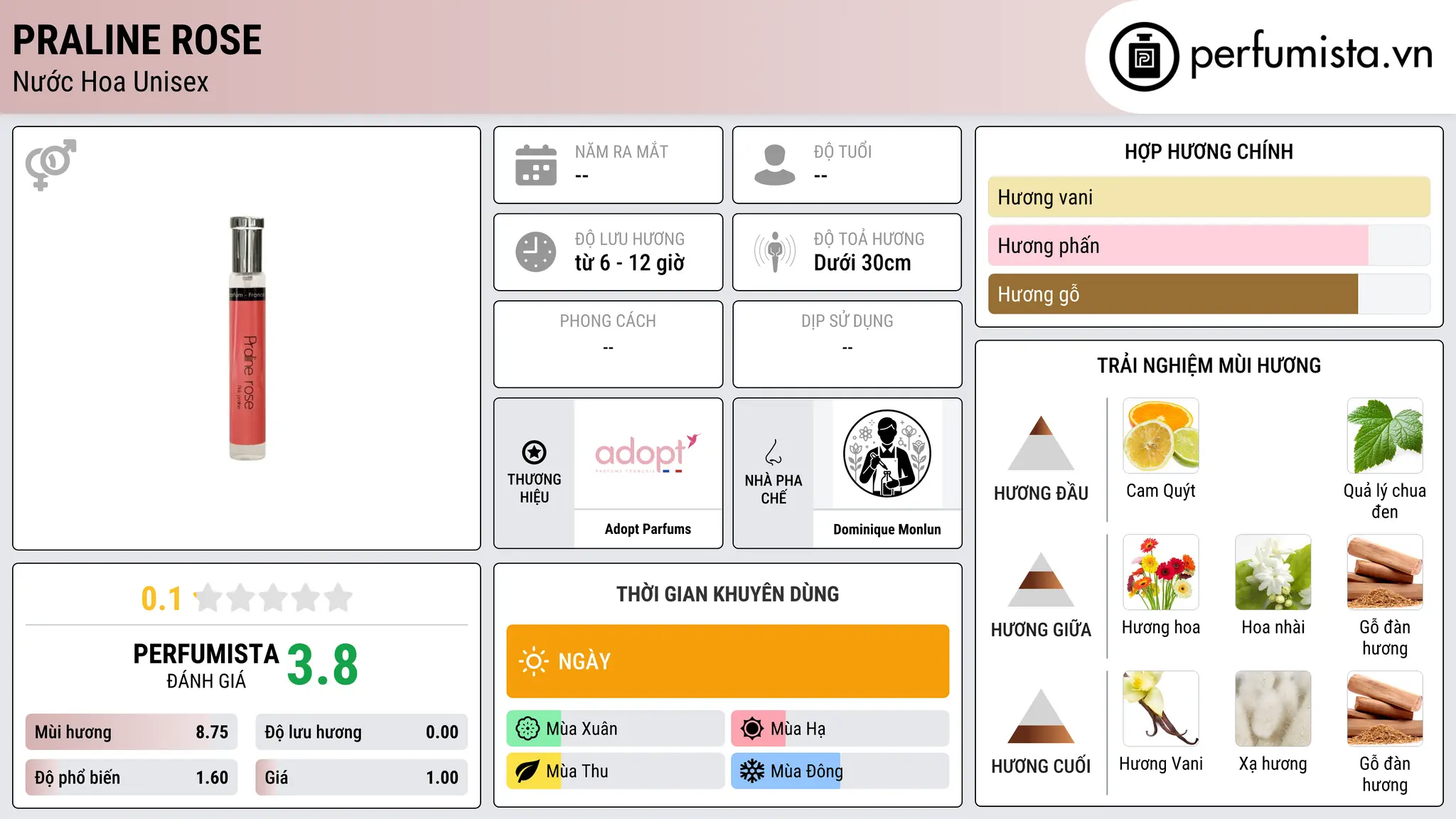
Task: Click the green 3.8 Perfumista score
Action: click(323, 665)
